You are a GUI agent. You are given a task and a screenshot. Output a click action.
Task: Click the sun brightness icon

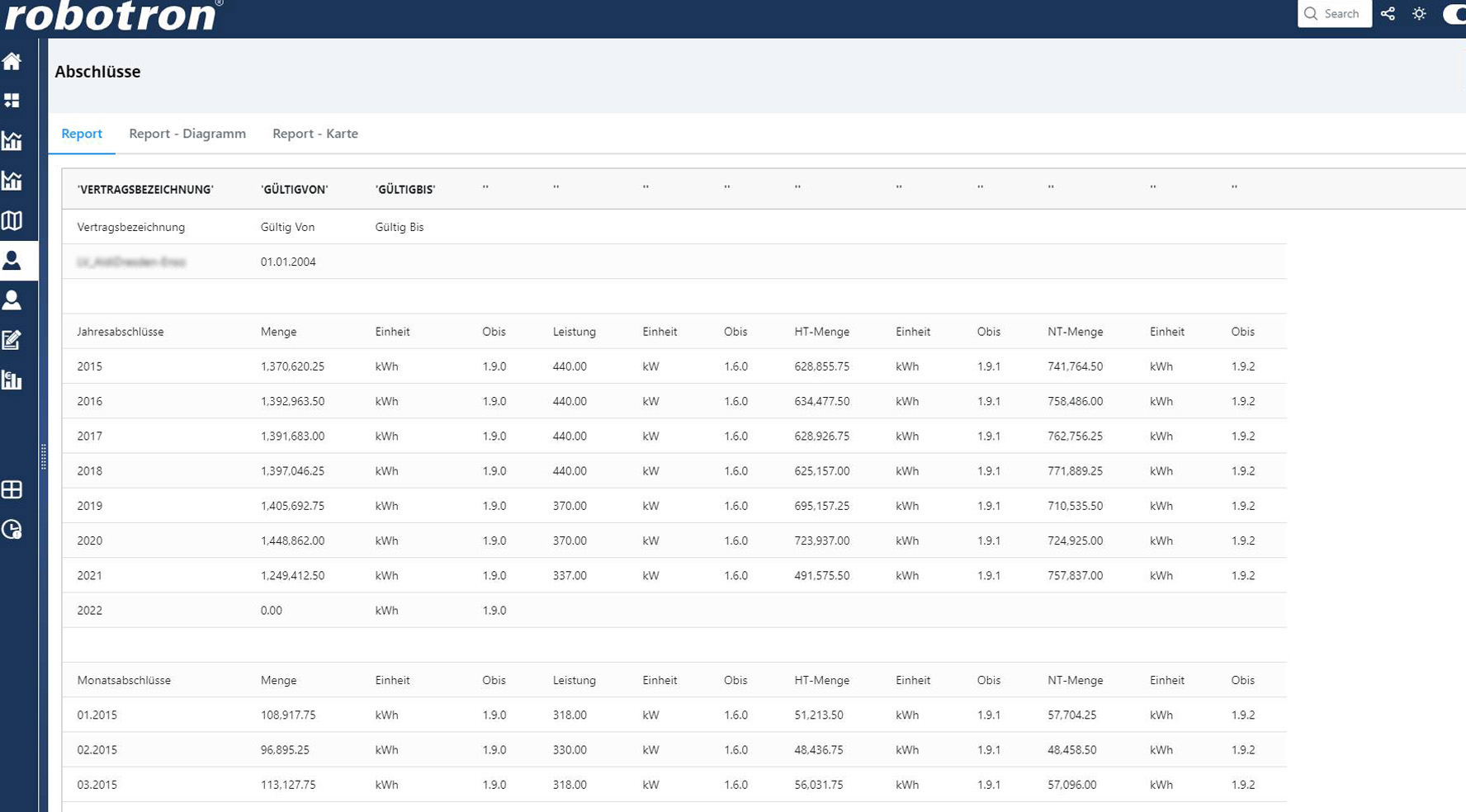coord(1420,14)
